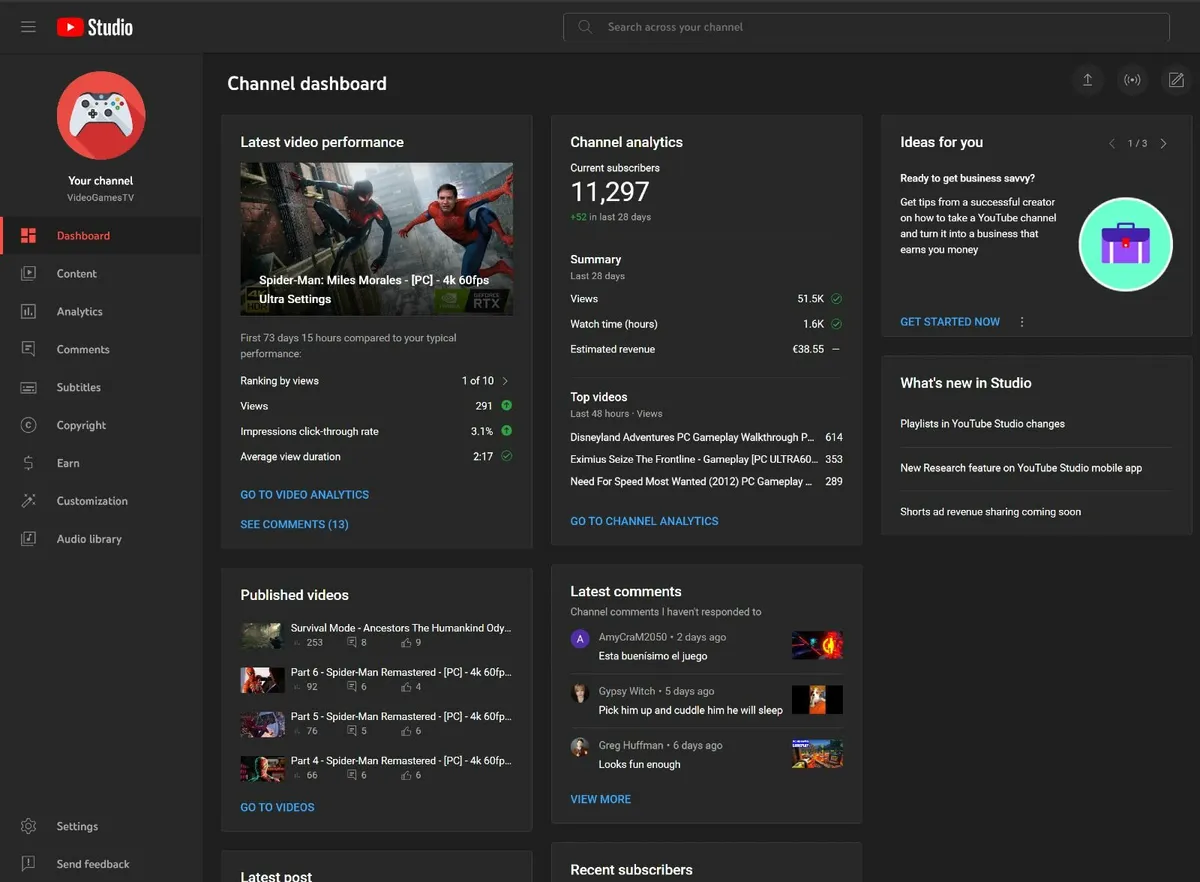
Task: Open Part 6 Spider-Man Remastered video title
Action: pos(401,672)
